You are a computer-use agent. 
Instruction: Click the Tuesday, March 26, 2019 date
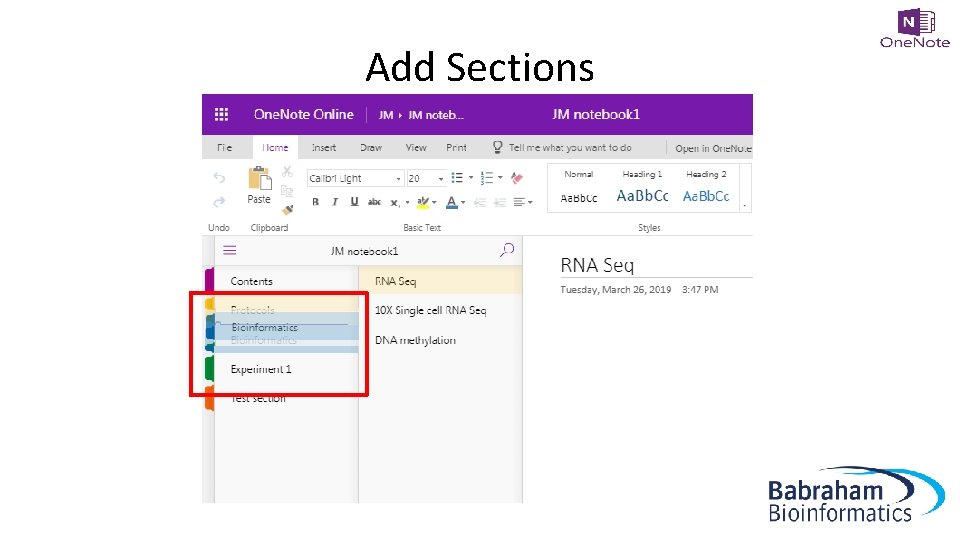point(616,290)
